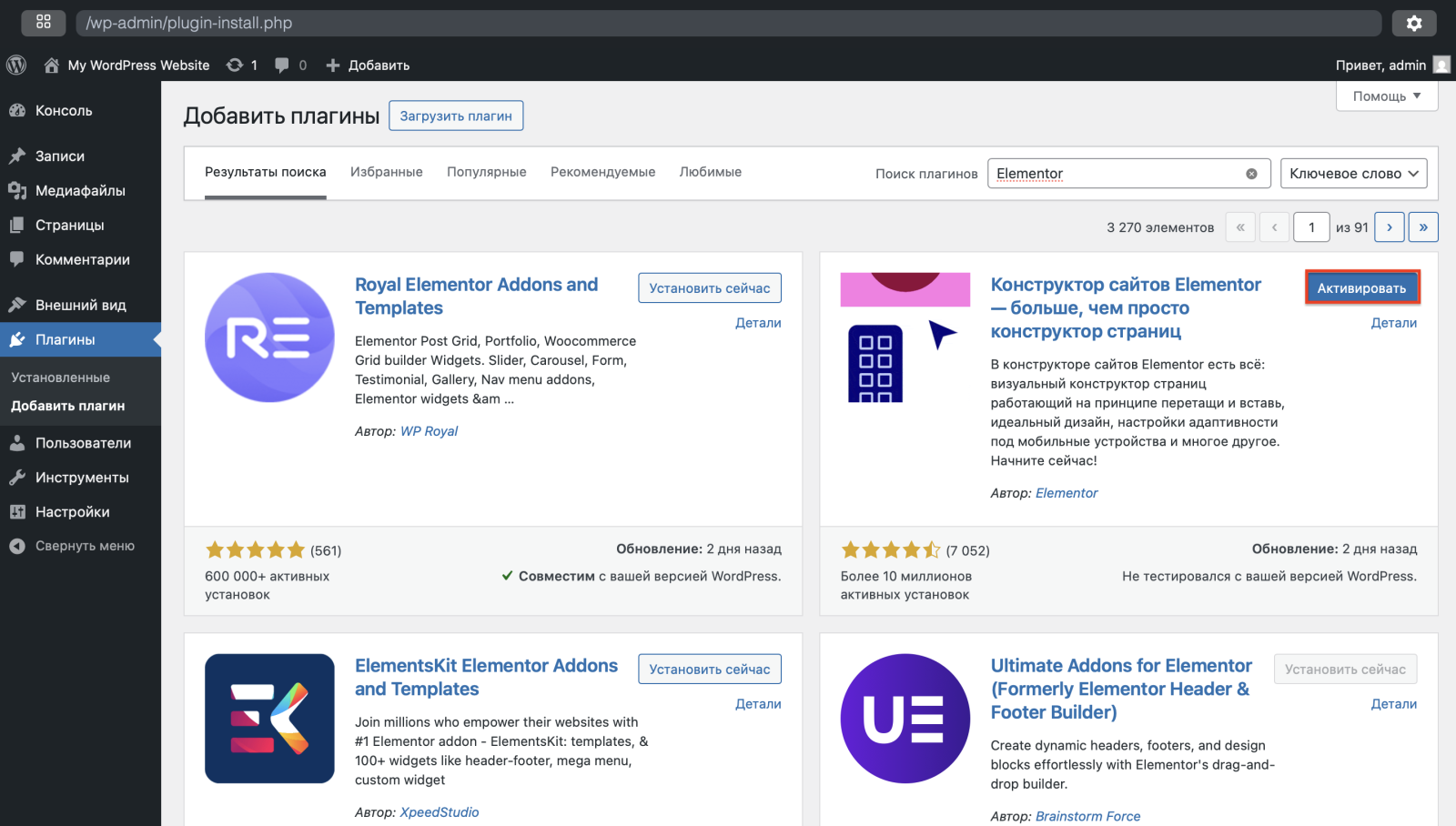Open the updates icon in admin bar
This screenshot has height=826, width=1456.
pos(235,65)
